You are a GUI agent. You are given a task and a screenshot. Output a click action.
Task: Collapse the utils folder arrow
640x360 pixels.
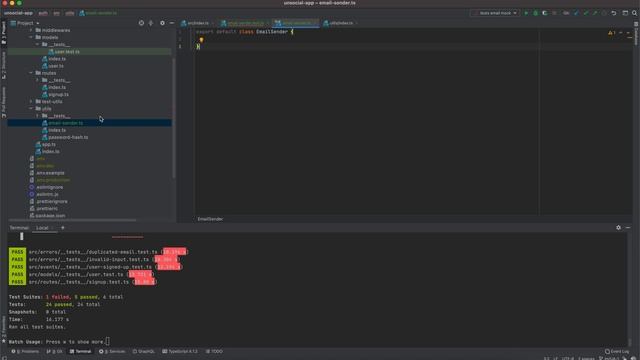(x=31, y=109)
